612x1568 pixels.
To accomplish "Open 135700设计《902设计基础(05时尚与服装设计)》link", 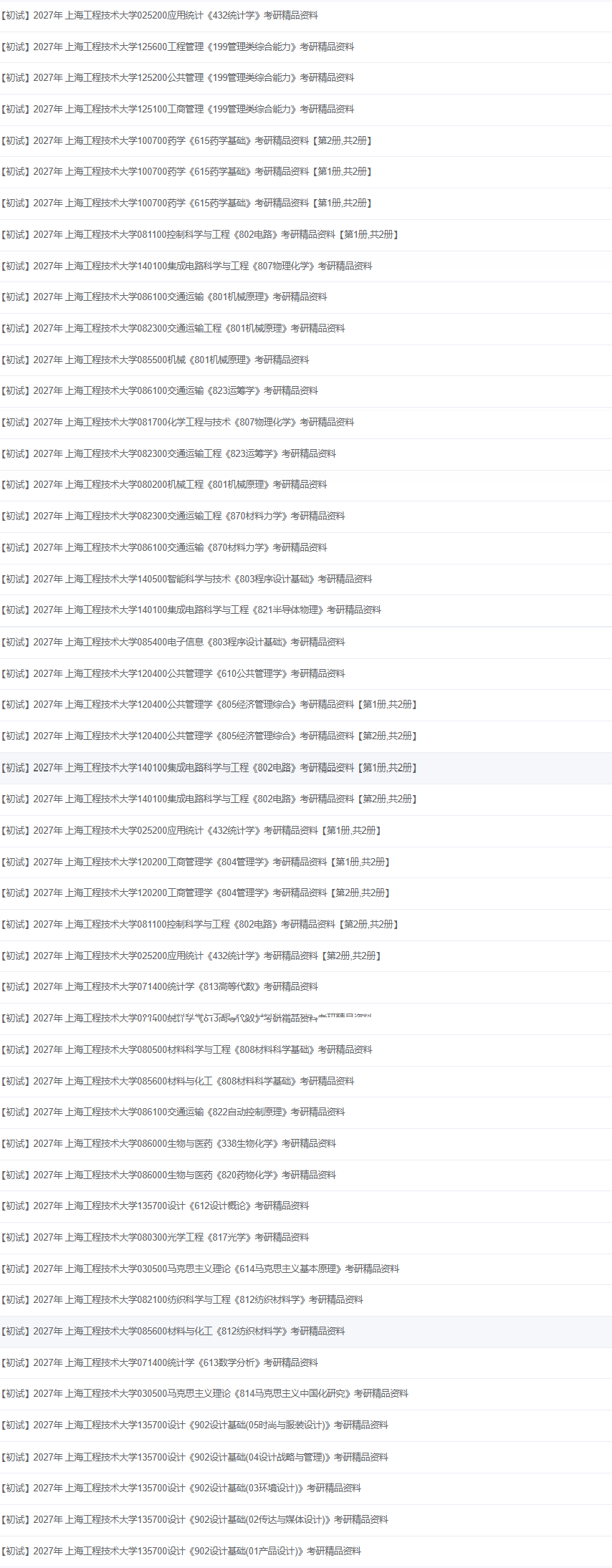I will pyautogui.click(x=194, y=1425).
